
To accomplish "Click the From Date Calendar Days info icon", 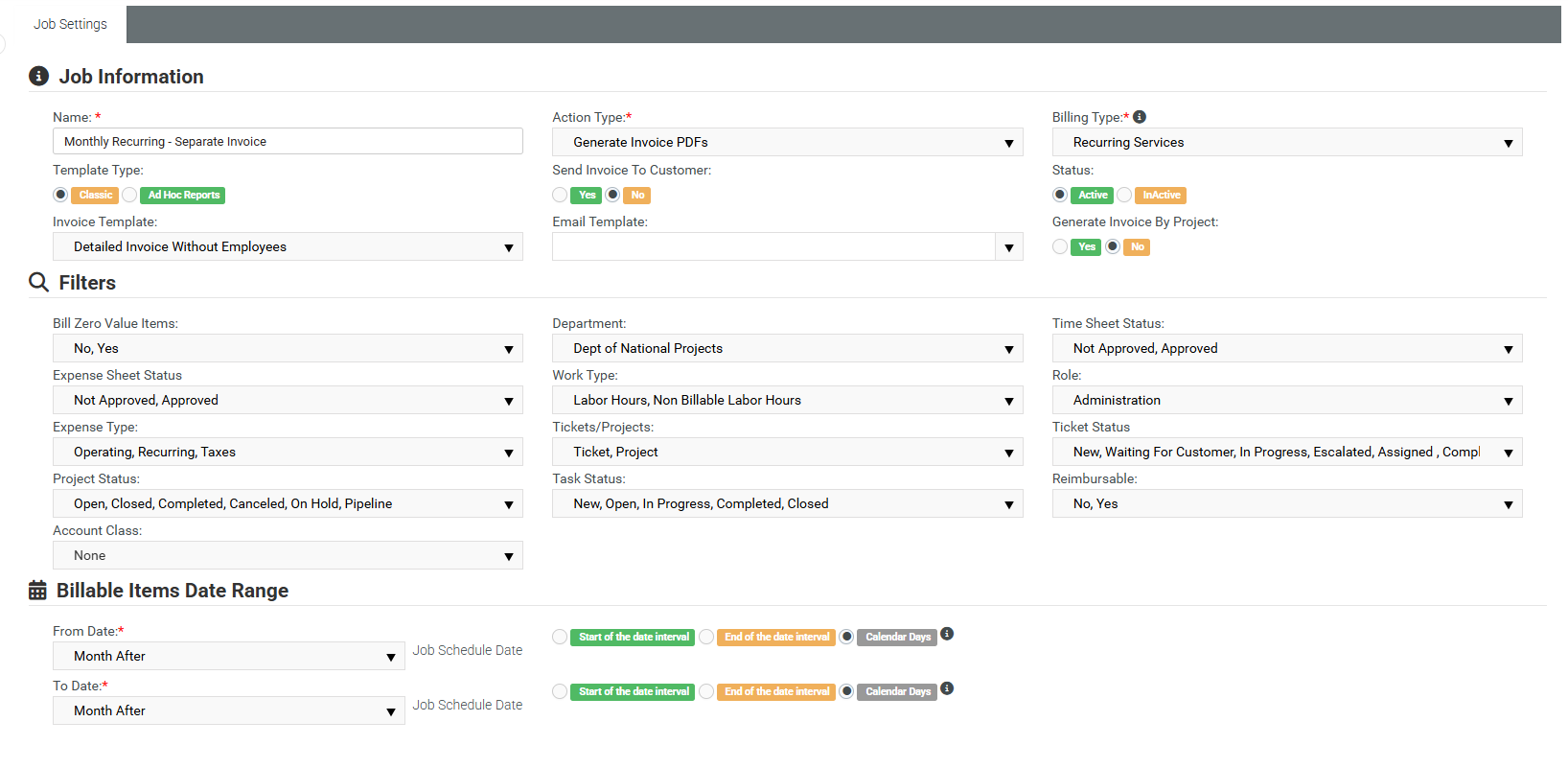I will point(947,634).
